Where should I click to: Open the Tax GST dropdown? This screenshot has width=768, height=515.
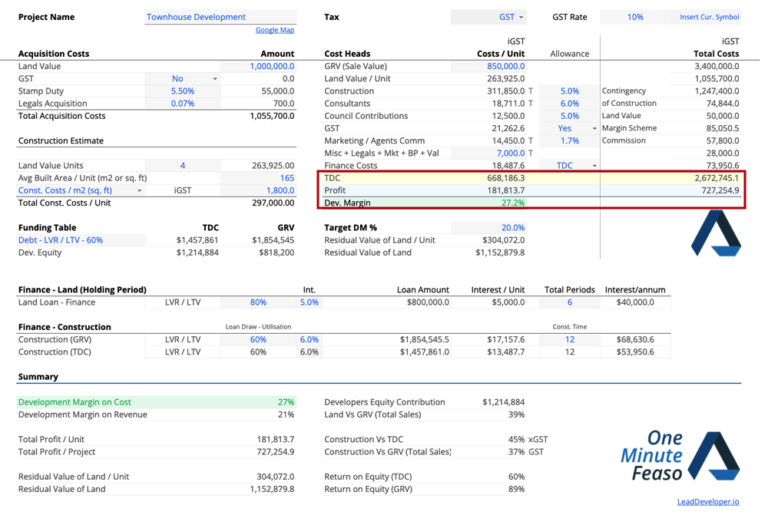[521, 17]
